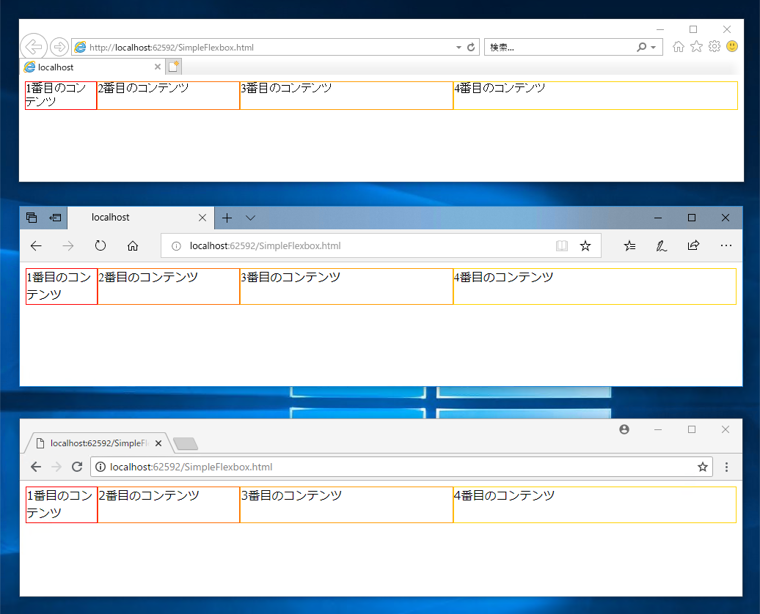This screenshot has width=760, height=614.
Task: Select the localhost tab in Internet Explorer
Action: point(93,67)
